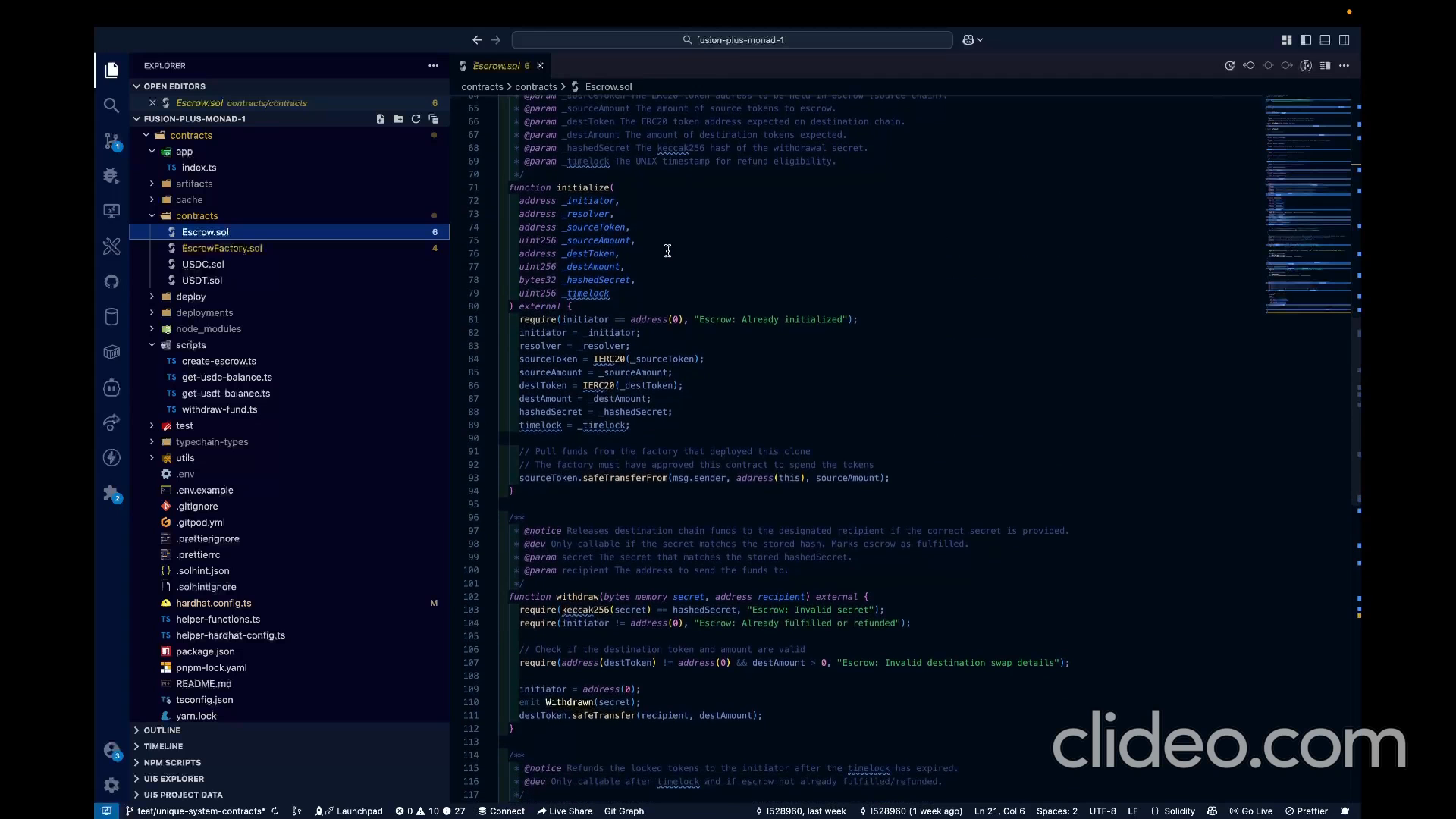Click feat/unique-system-contracts branch in status bar
The width and height of the screenshot is (1456, 819).
(x=196, y=811)
